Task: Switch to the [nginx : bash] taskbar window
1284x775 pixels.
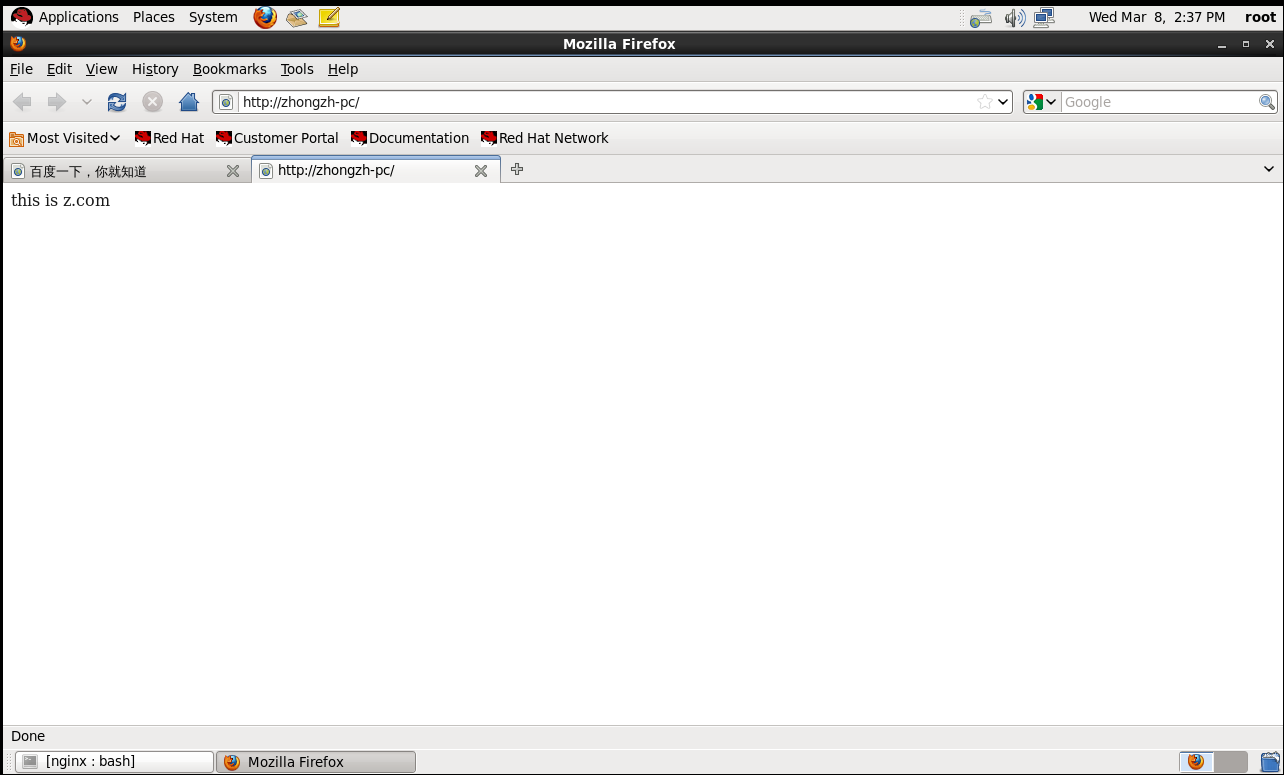Action: click(x=115, y=762)
